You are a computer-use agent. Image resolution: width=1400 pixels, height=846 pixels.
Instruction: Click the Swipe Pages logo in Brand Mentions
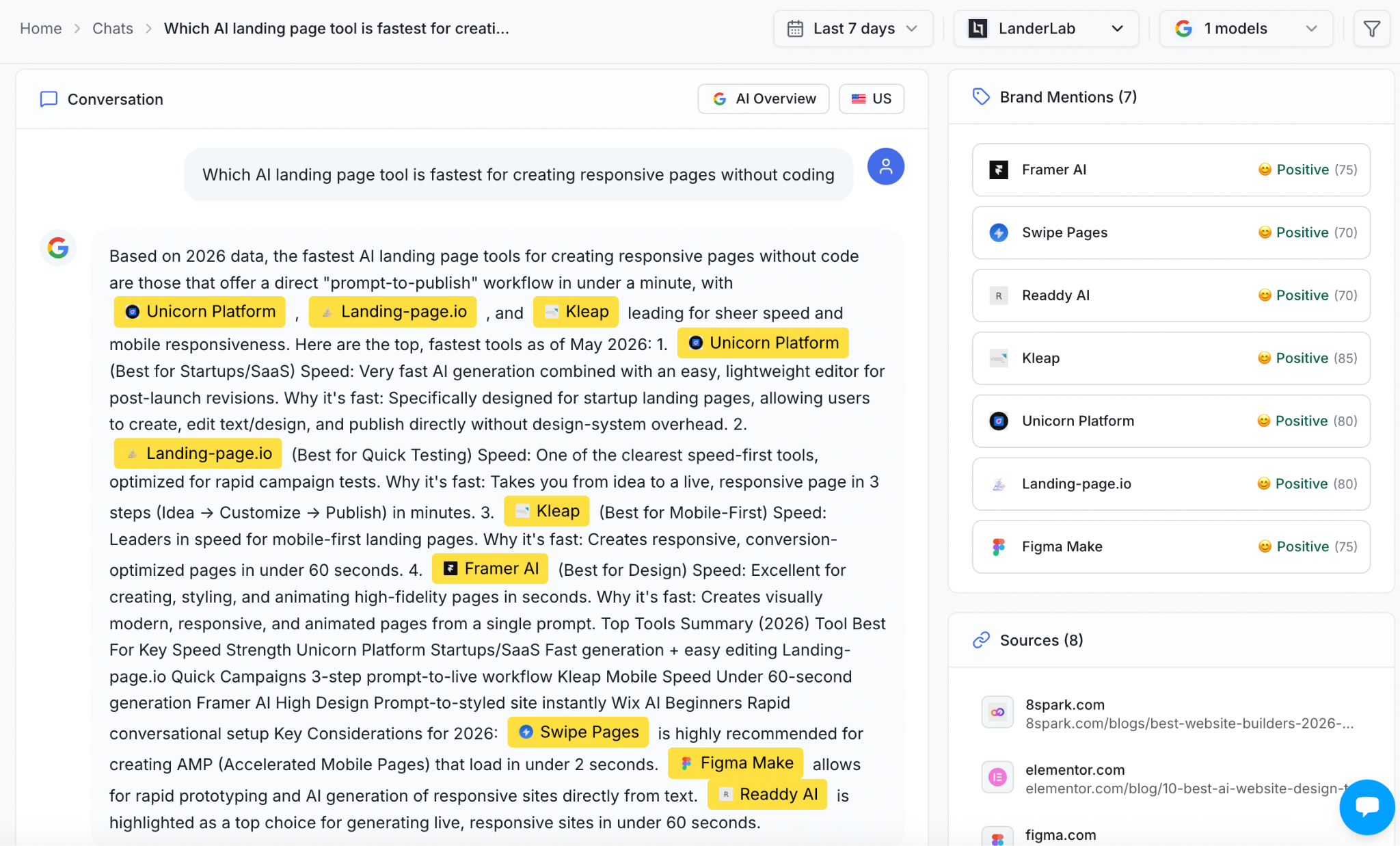(x=999, y=233)
